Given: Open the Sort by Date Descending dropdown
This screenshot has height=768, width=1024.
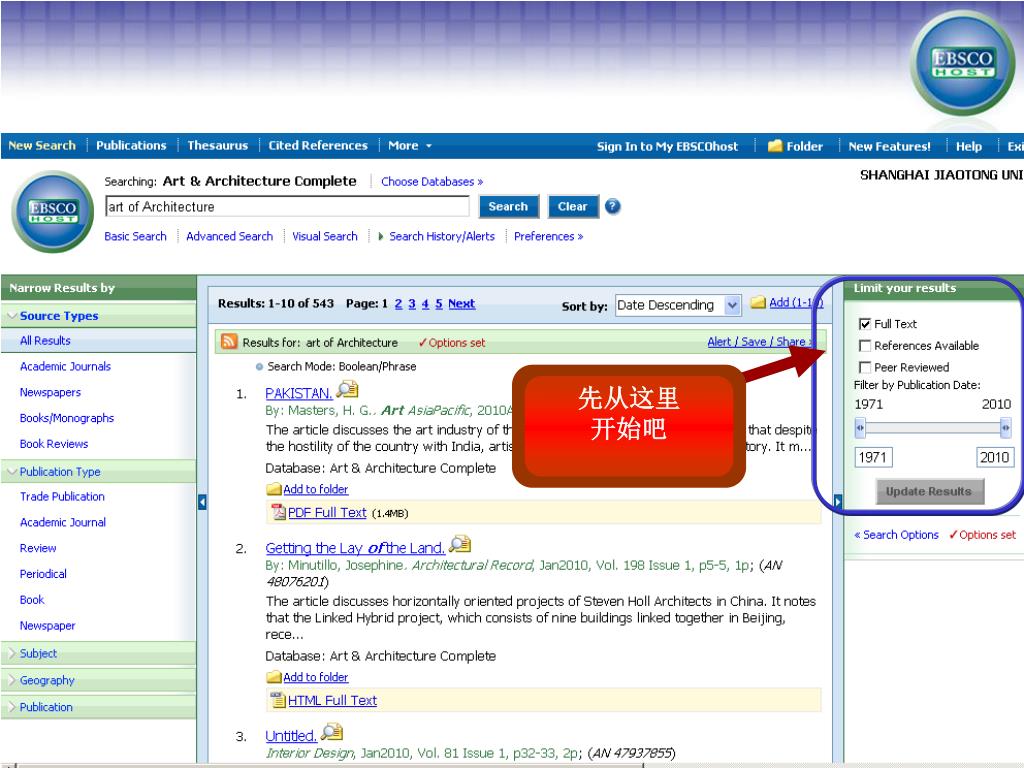Looking at the screenshot, I should (678, 305).
